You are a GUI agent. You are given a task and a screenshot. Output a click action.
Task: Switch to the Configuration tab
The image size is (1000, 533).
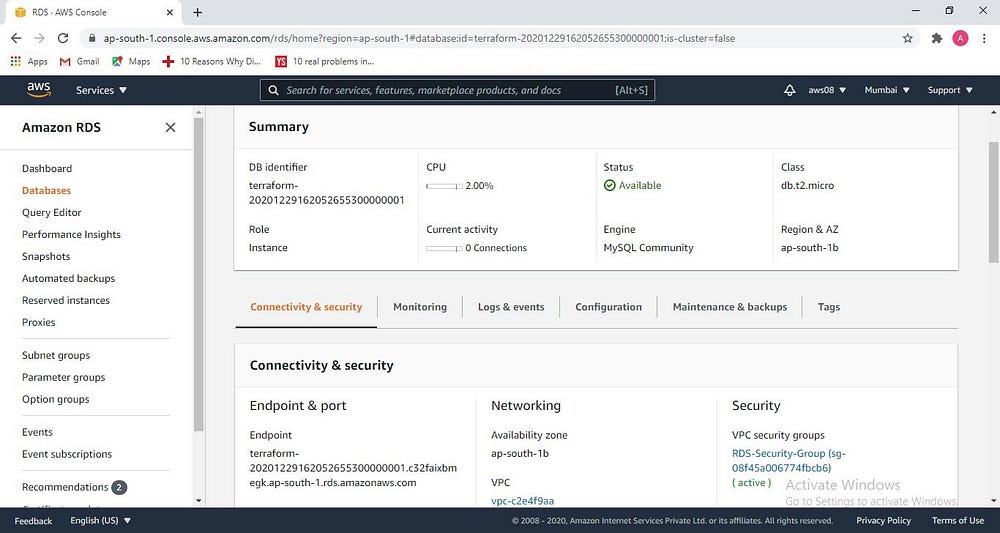tap(608, 307)
